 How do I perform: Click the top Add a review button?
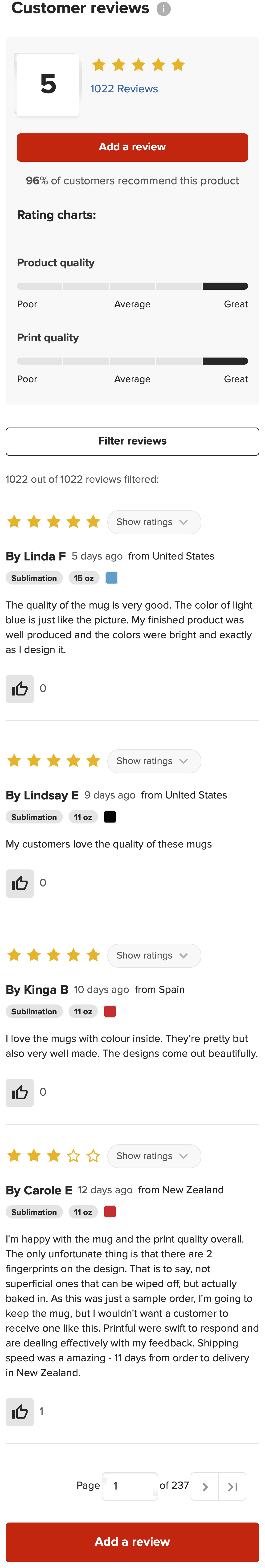click(132, 147)
